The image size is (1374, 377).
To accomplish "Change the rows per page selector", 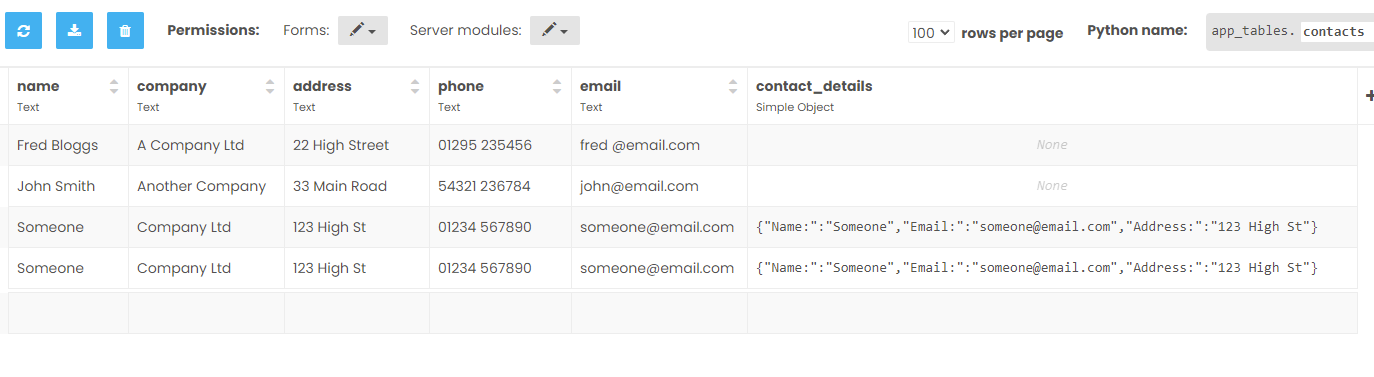I will [x=931, y=33].
